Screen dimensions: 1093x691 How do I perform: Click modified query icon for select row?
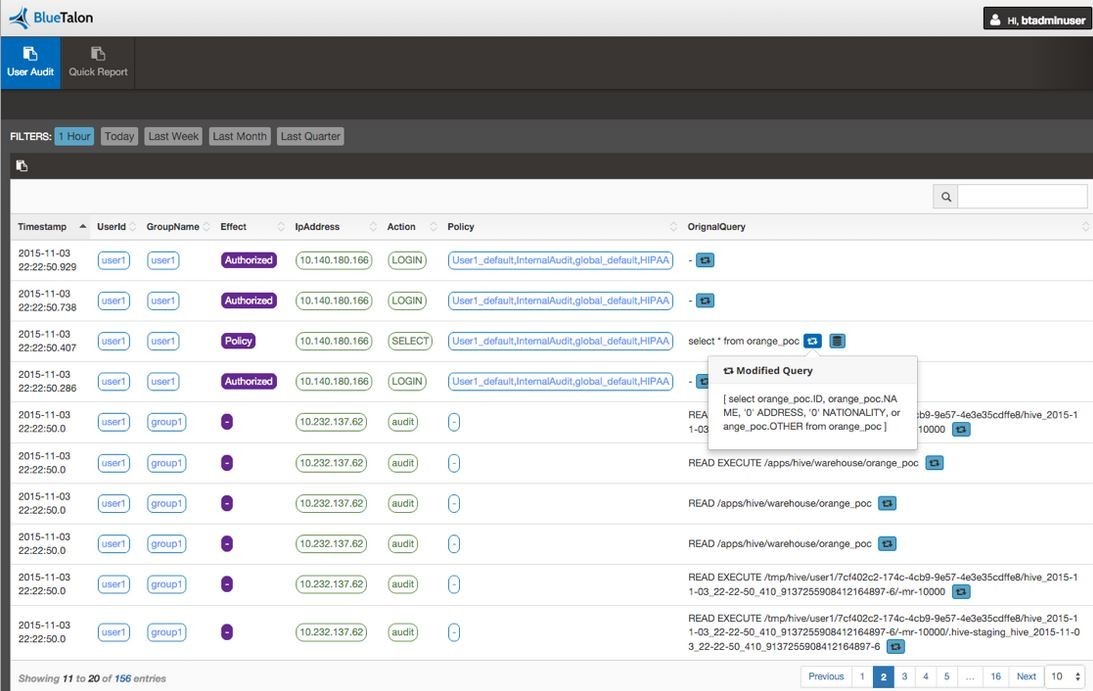click(x=812, y=341)
